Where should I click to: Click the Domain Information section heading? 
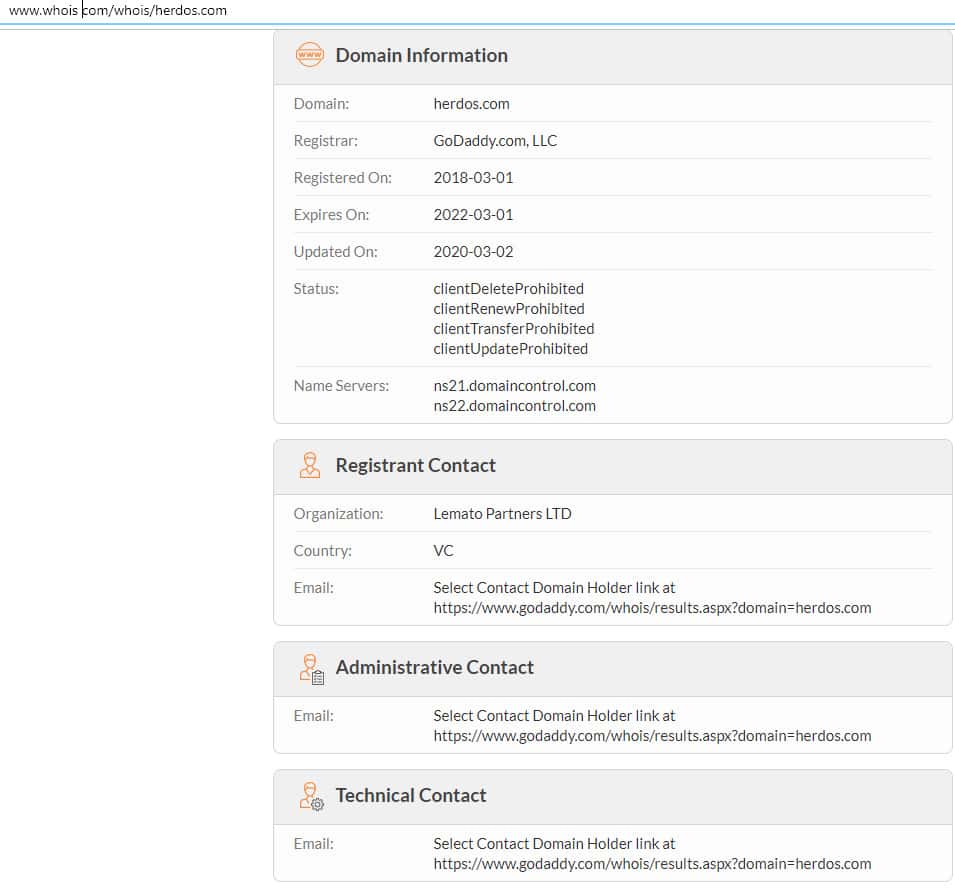click(x=421, y=56)
